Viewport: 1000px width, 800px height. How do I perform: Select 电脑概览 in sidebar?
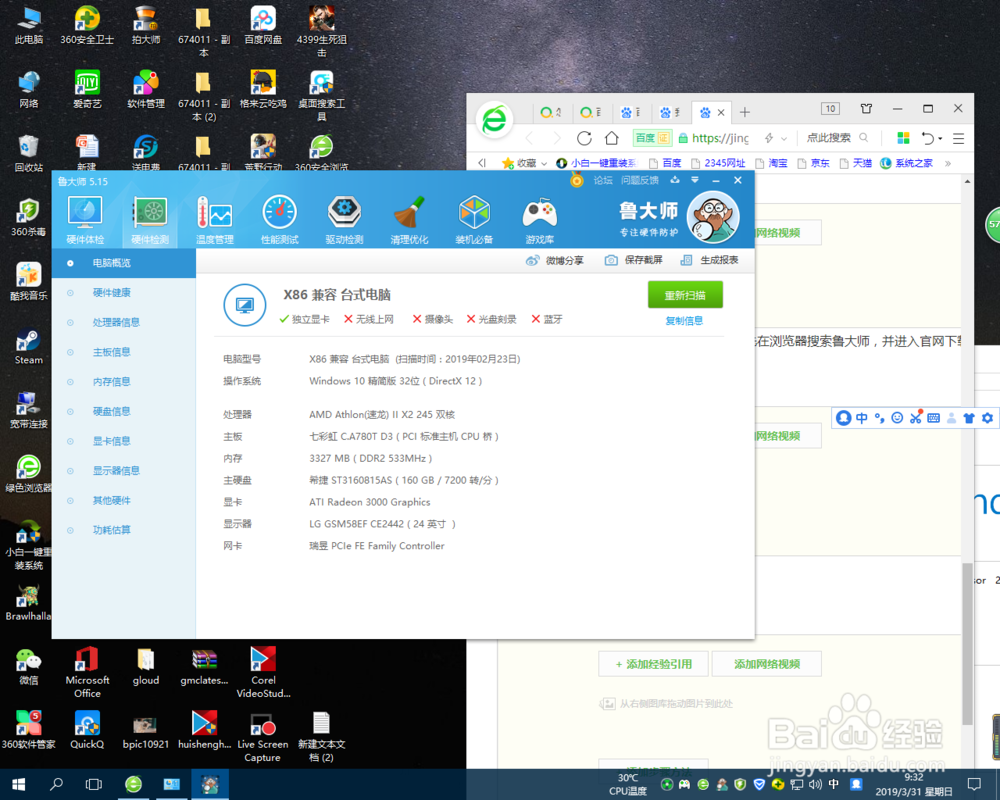click(124, 263)
